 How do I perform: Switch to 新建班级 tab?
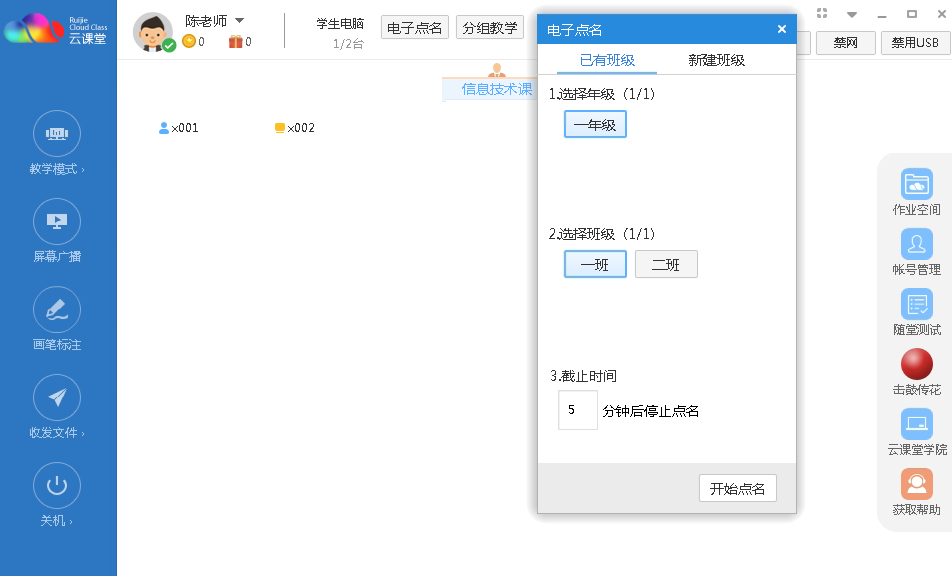tap(716, 60)
